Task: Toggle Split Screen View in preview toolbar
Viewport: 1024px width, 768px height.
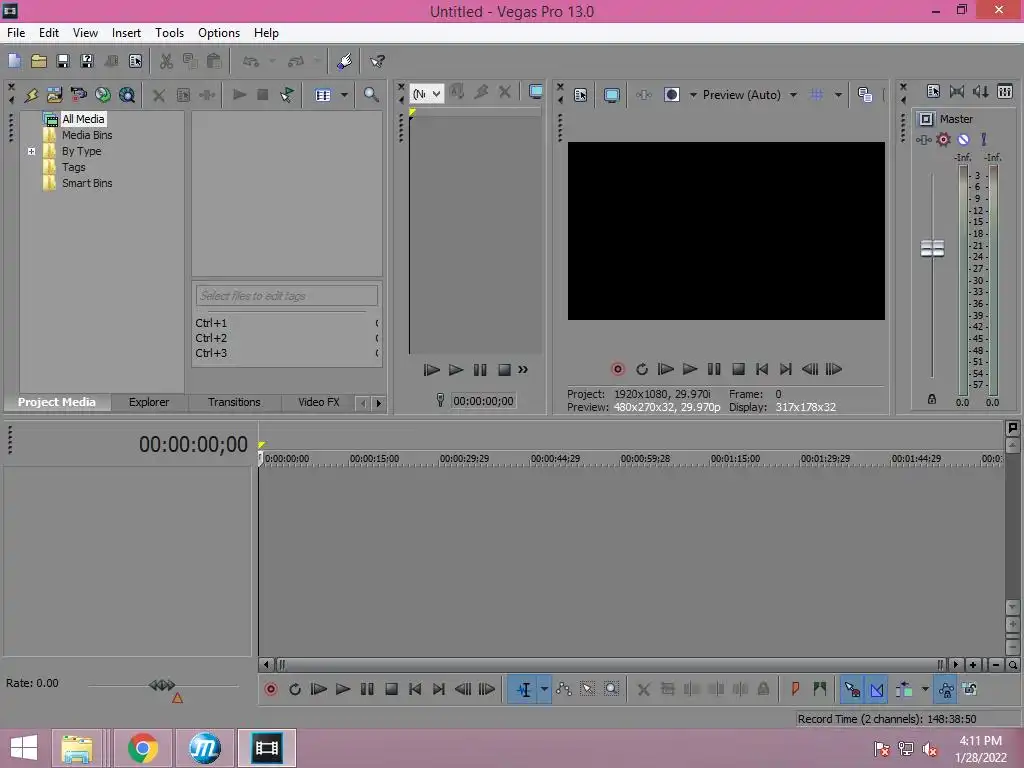Action: point(671,95)
